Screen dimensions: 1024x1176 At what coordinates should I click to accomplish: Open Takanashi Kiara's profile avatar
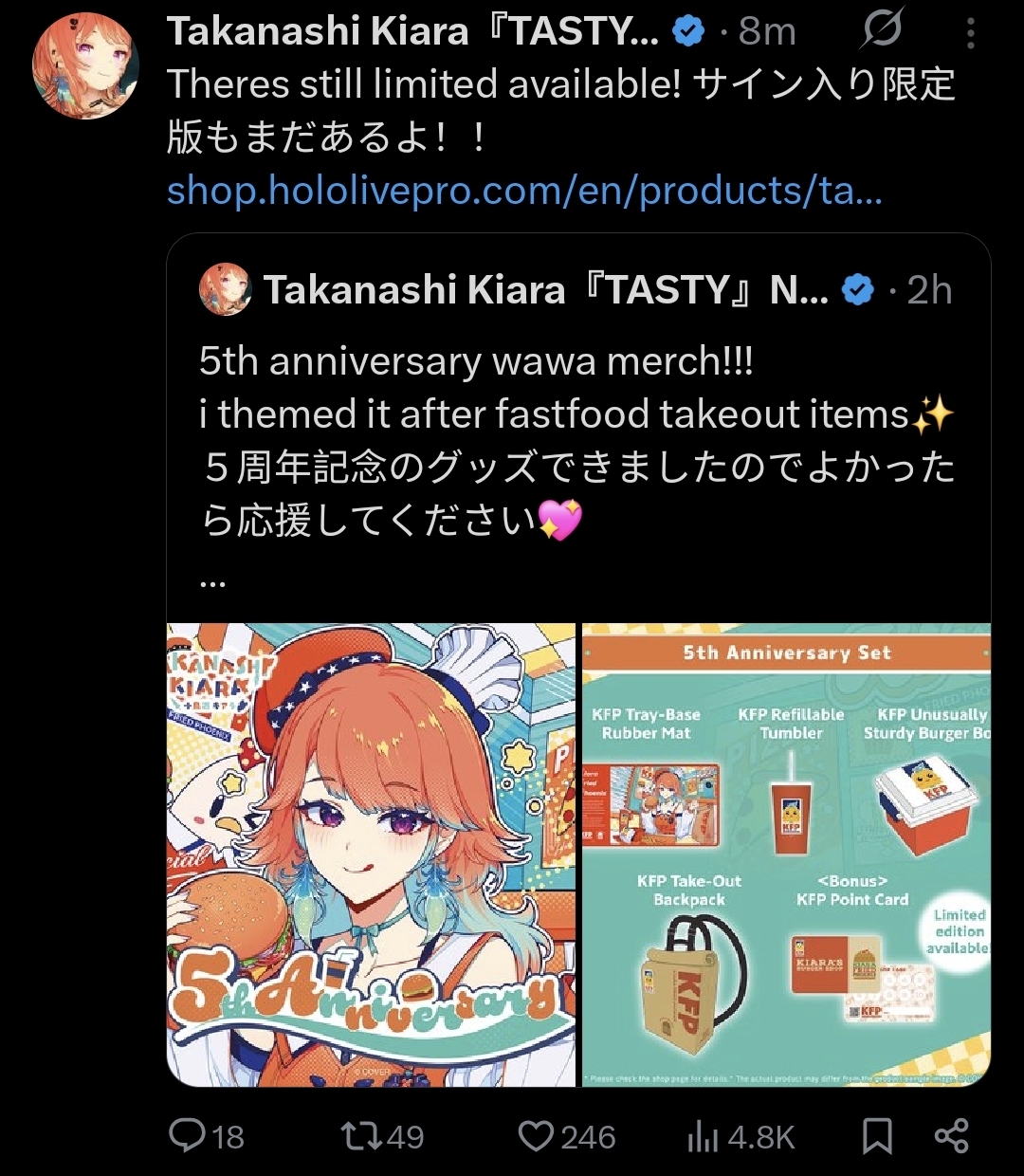click(85, 65)
